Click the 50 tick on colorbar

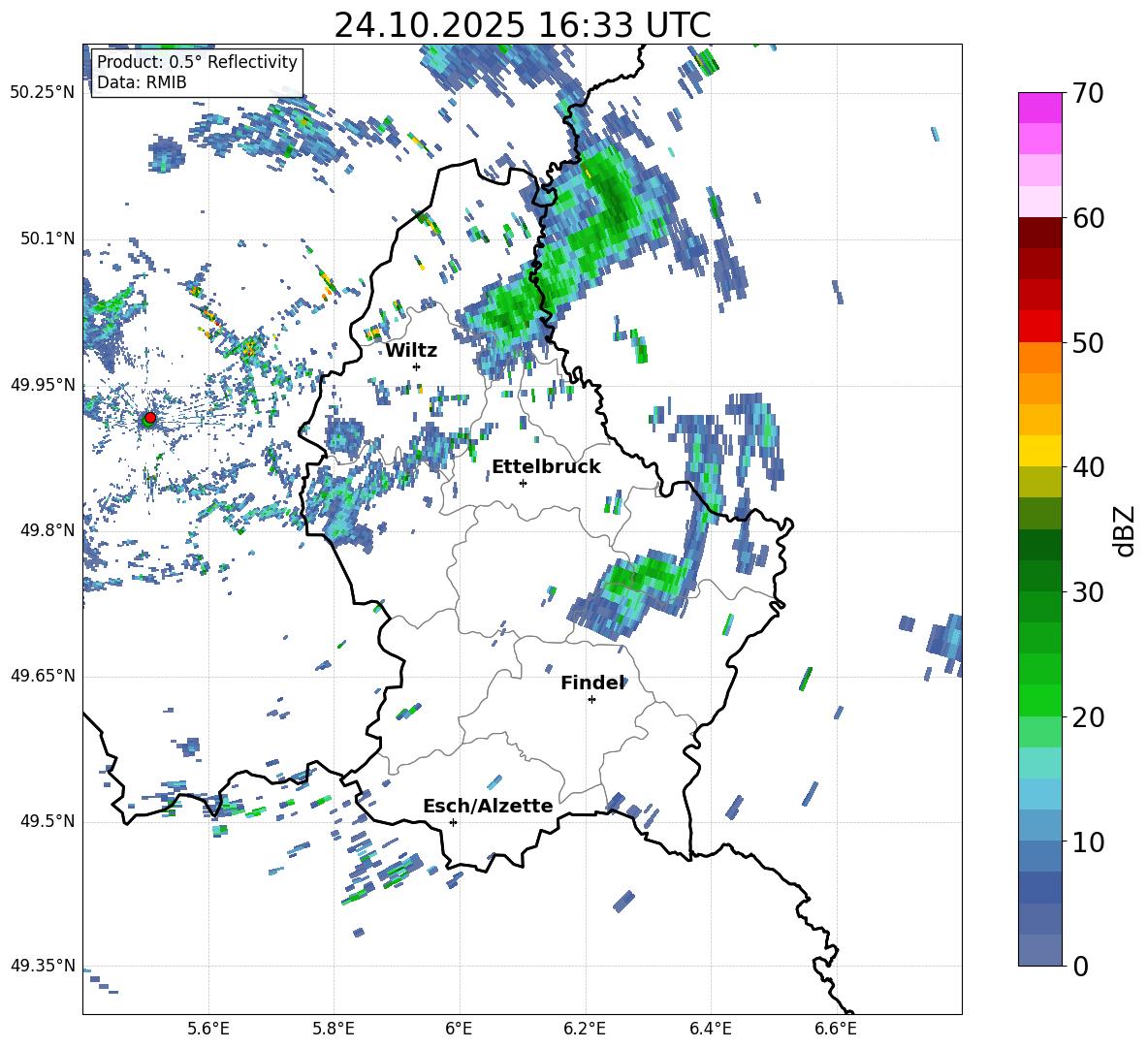(x=1088, y=343)
